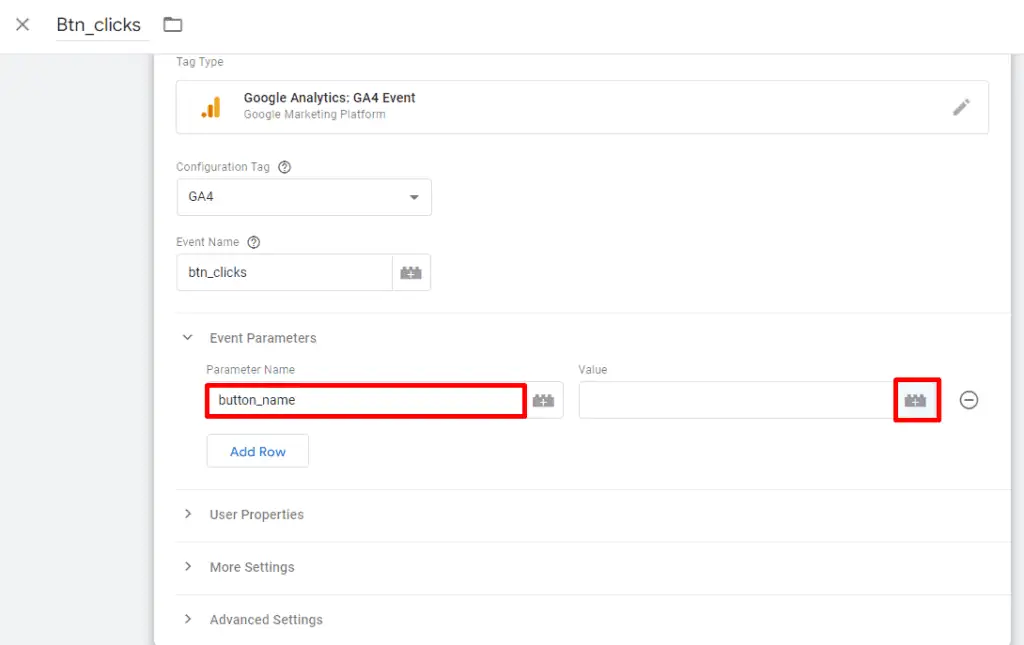
Task: Move tag to folder using folder icon
Action: coord(172,23)
